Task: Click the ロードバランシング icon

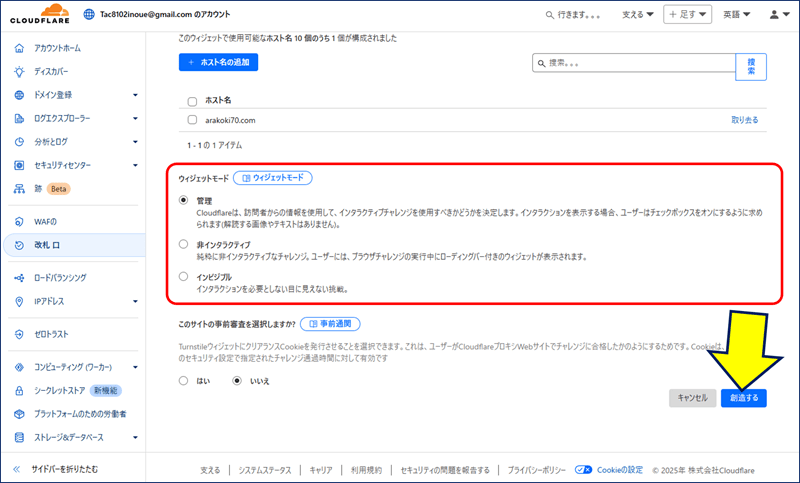Action: pos(19,278)
